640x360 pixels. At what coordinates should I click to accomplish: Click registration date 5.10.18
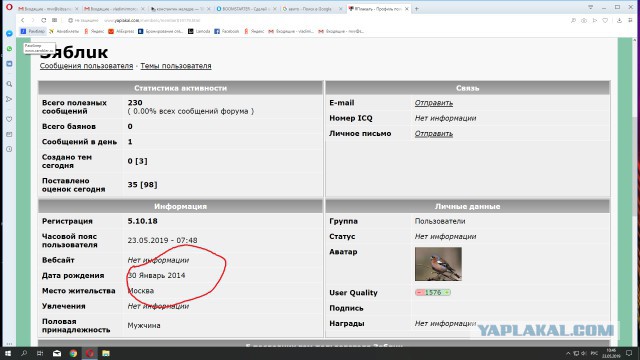[x=142, y=221]
